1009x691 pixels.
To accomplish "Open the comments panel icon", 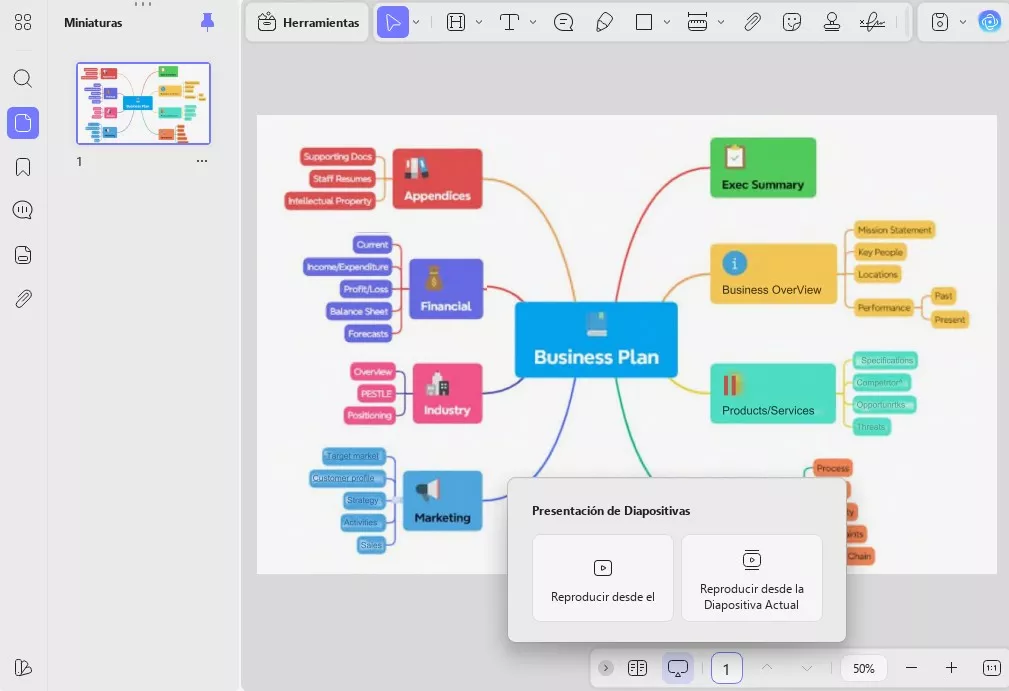I will pyautogui.click(x=23, y=210).
